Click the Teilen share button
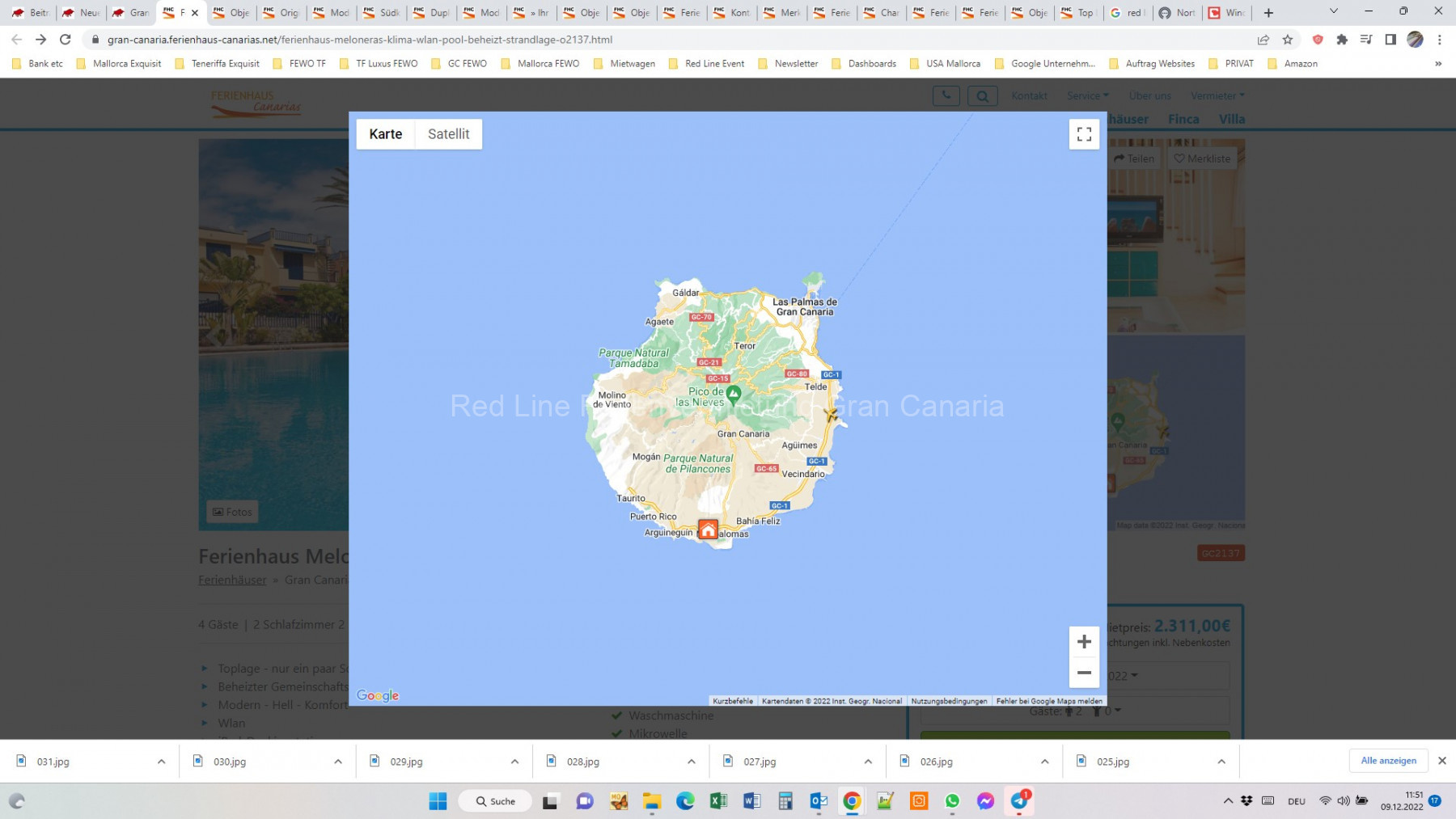Image resolution: width=1456 pixels, height=819 pixels. pos(1134,158)
